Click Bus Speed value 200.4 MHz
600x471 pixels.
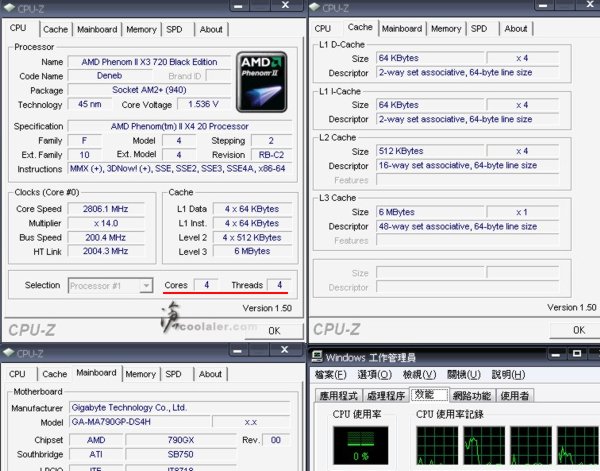click(x=106, y=238)
